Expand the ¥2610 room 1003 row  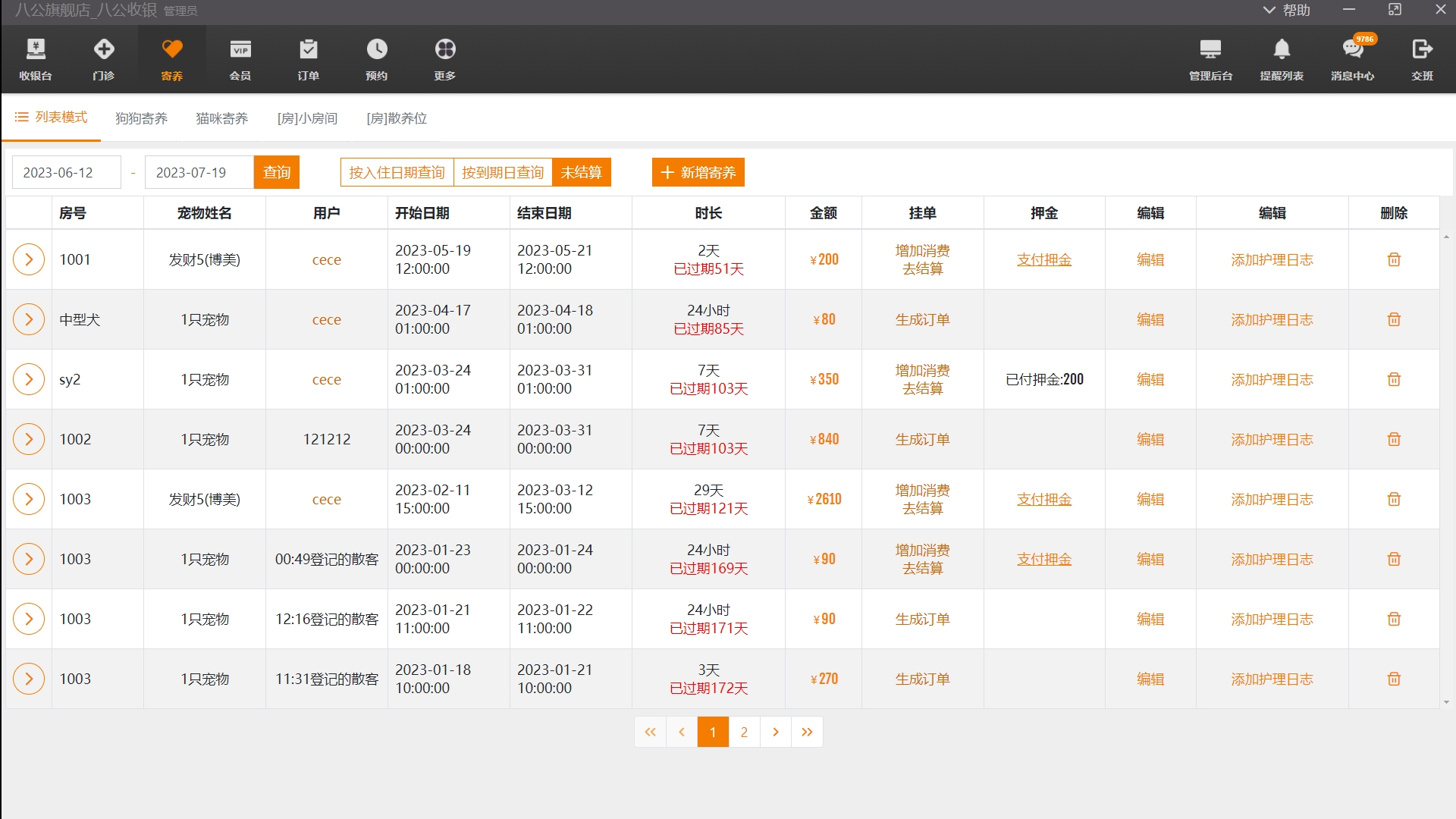(29, 499)
